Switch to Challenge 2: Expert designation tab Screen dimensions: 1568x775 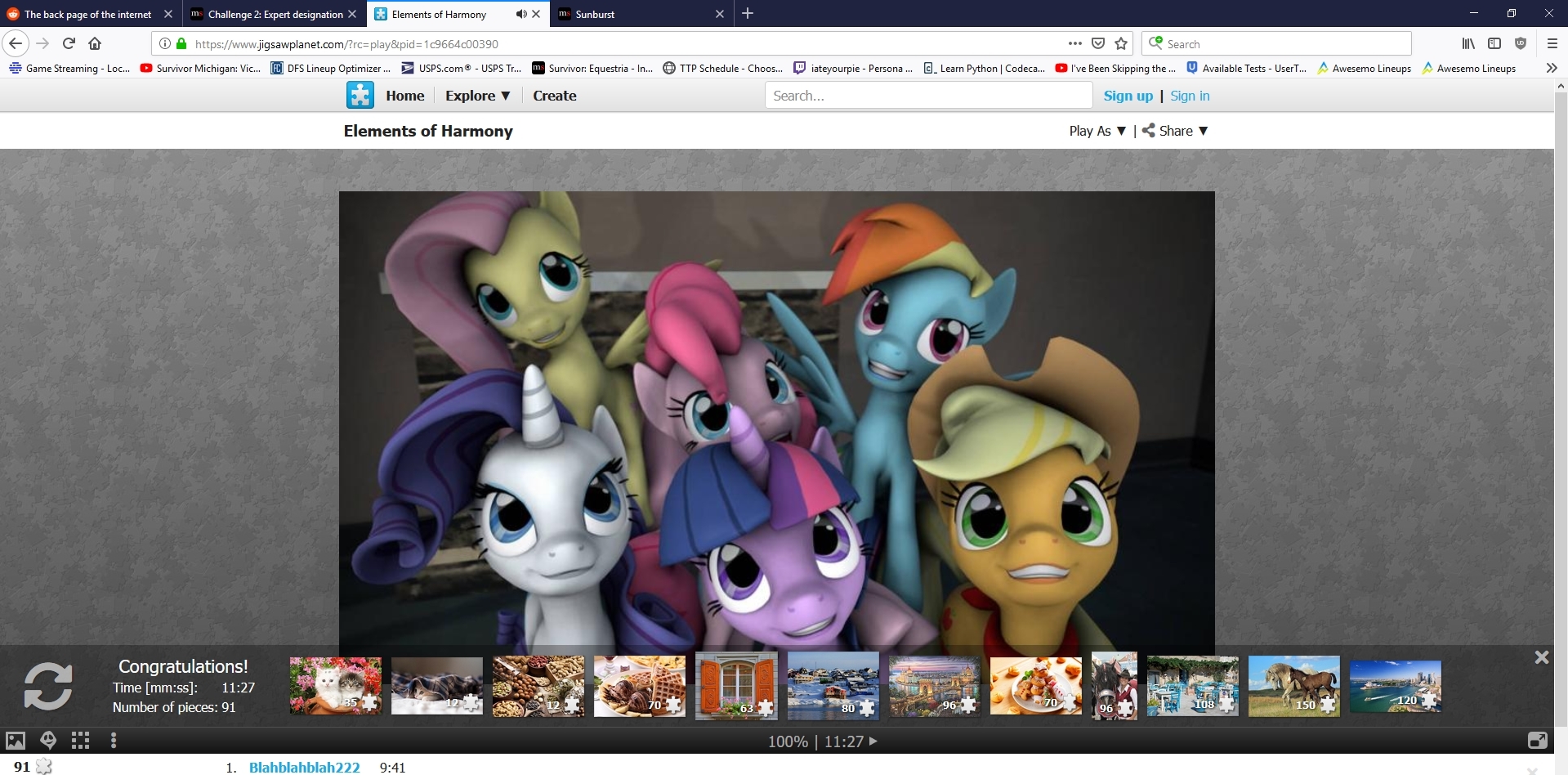pos(274,14)
